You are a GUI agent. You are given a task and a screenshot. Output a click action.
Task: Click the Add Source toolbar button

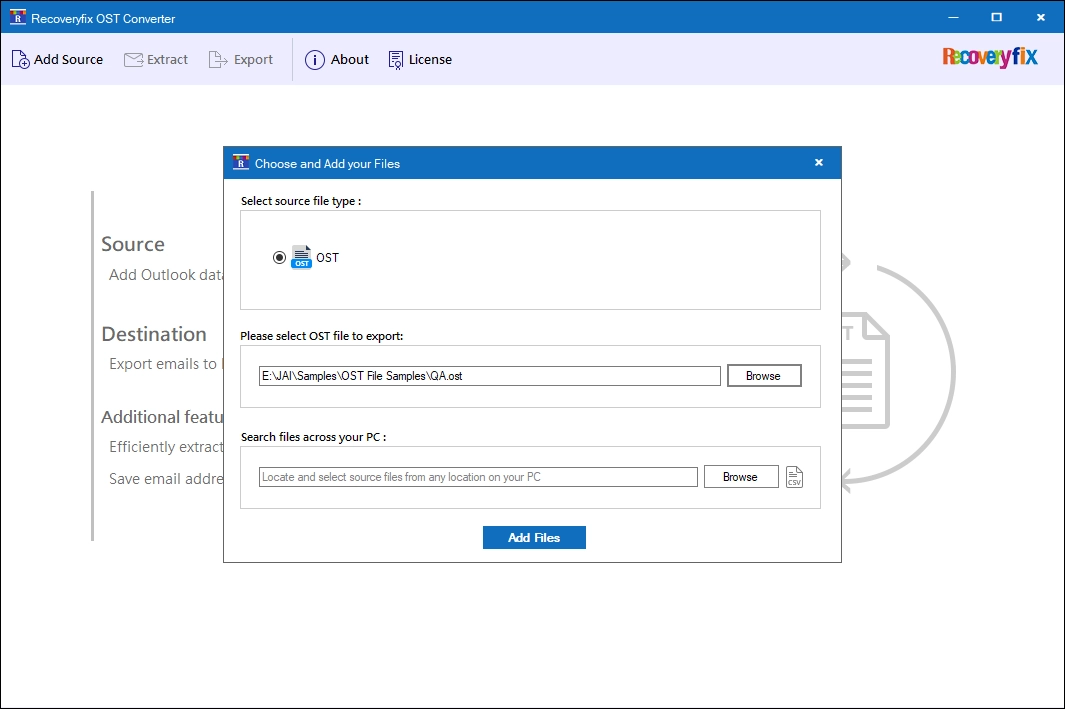[x=57, y=60]
